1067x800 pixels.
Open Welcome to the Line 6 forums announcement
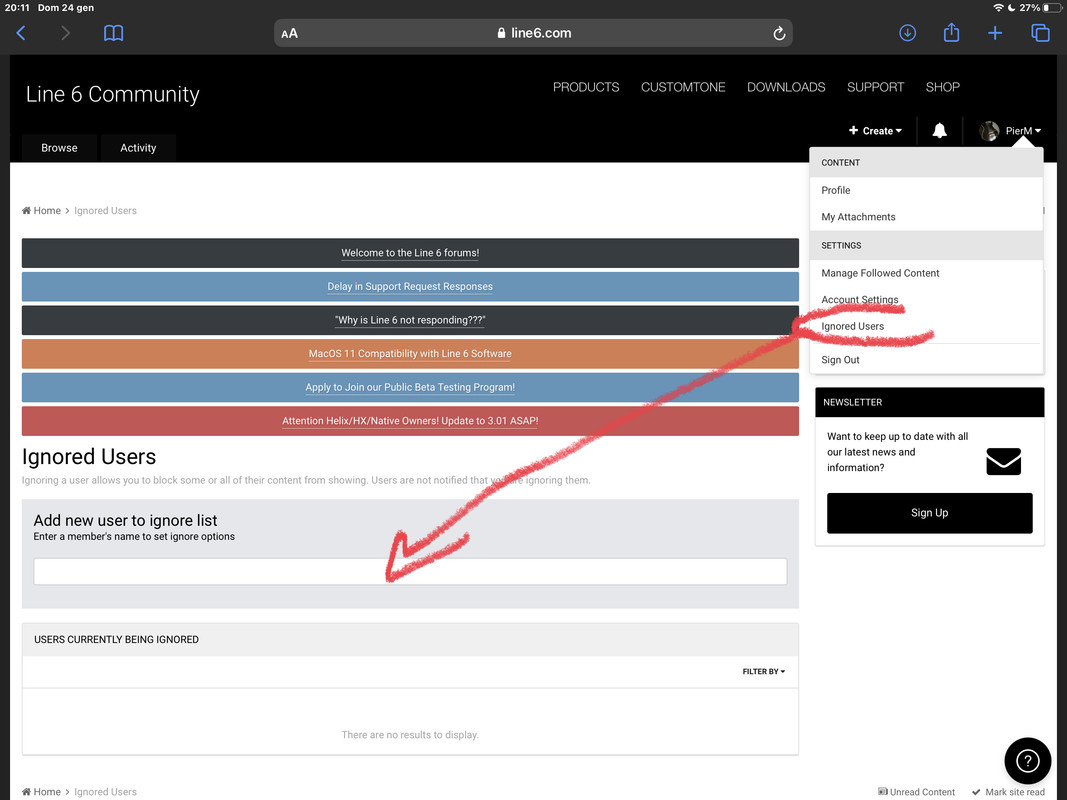click(x=410, y=253)
